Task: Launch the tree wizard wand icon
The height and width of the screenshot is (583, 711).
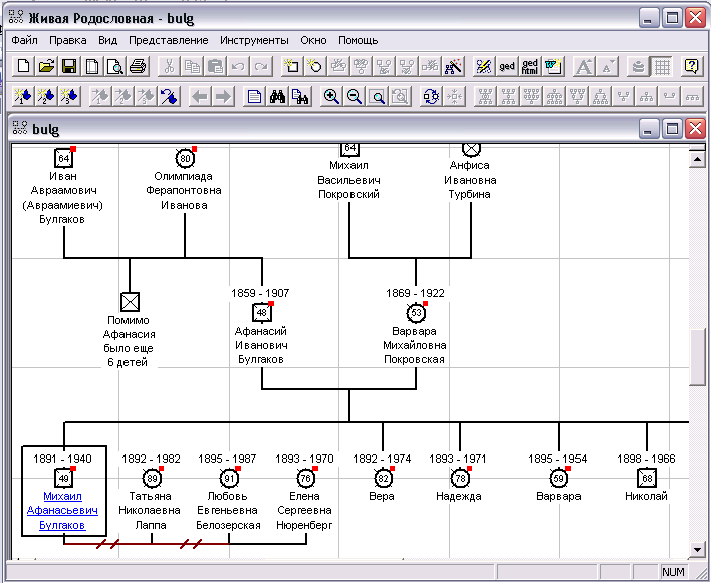Action: (x=453, y=67)
